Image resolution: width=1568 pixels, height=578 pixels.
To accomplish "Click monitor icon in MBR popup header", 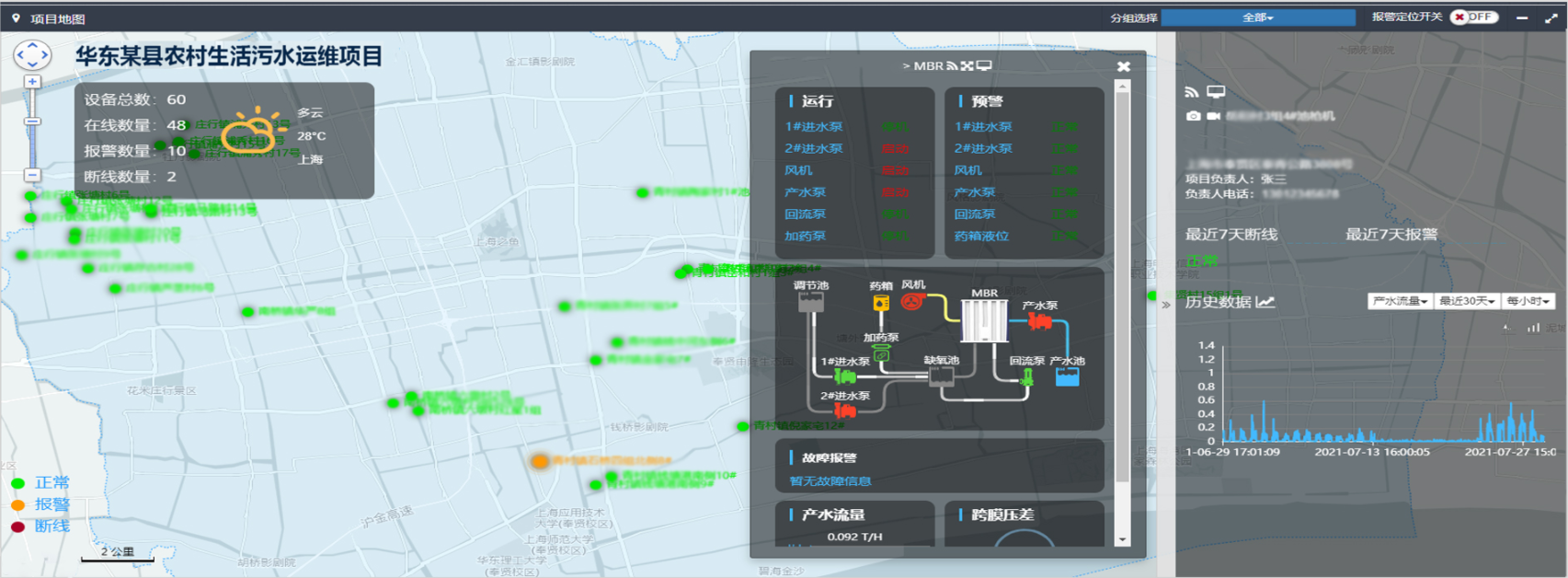I will (984, 66).
